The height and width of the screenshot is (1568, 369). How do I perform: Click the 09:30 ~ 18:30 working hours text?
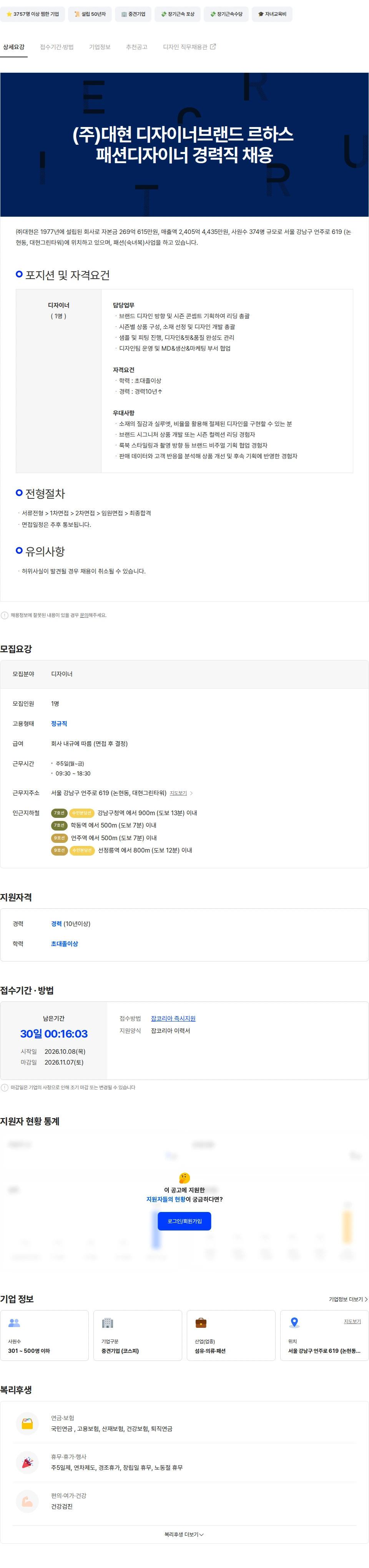coord(73,774)
